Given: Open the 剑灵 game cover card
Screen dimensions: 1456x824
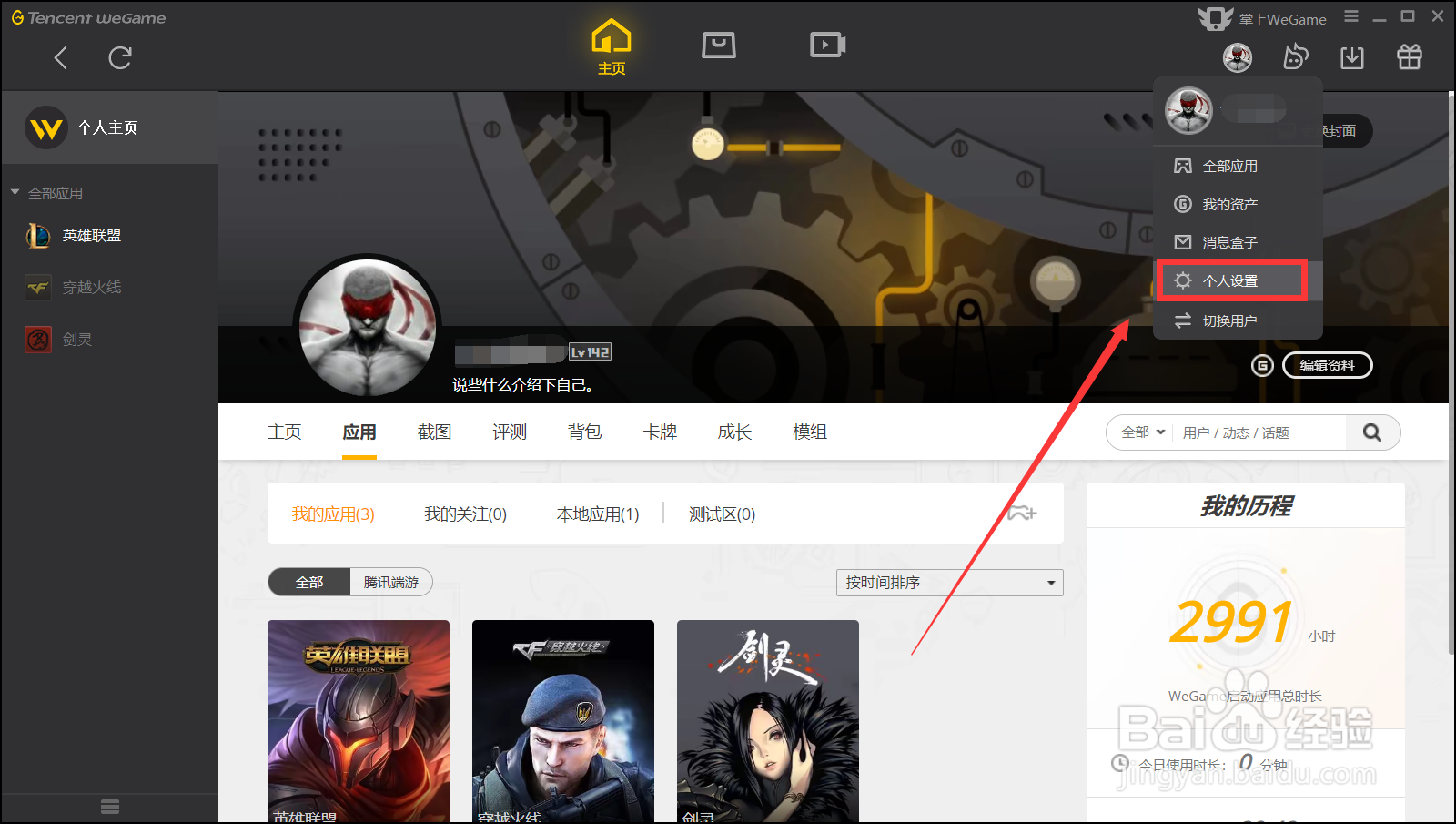Looking at the screenshot, I should [x=768, y=721].
